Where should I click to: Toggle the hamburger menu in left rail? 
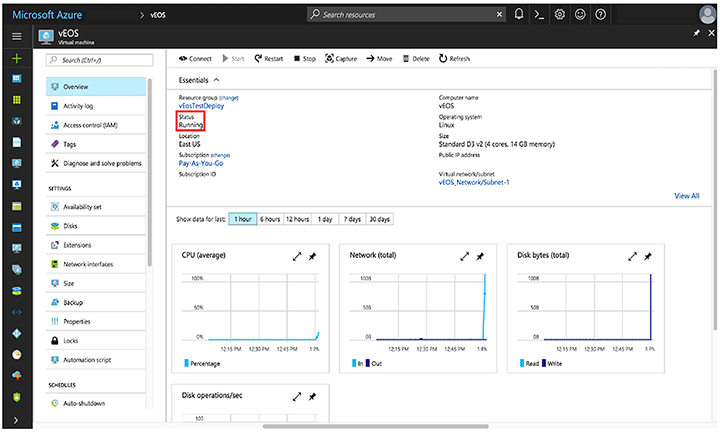[17, 36]
